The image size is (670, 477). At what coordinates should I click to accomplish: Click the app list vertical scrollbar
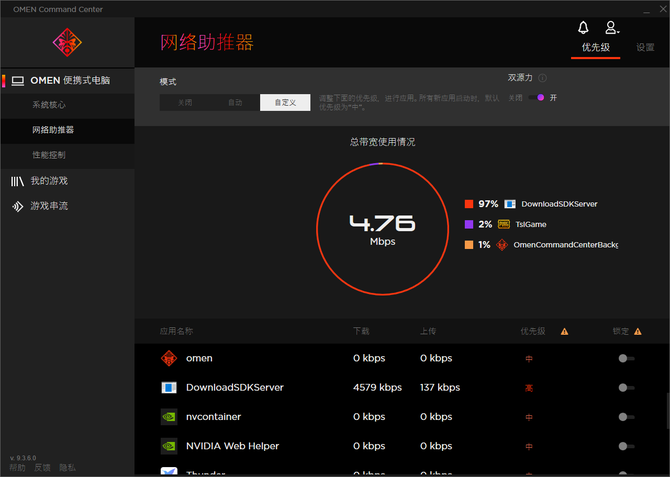(x=667, y=411)
